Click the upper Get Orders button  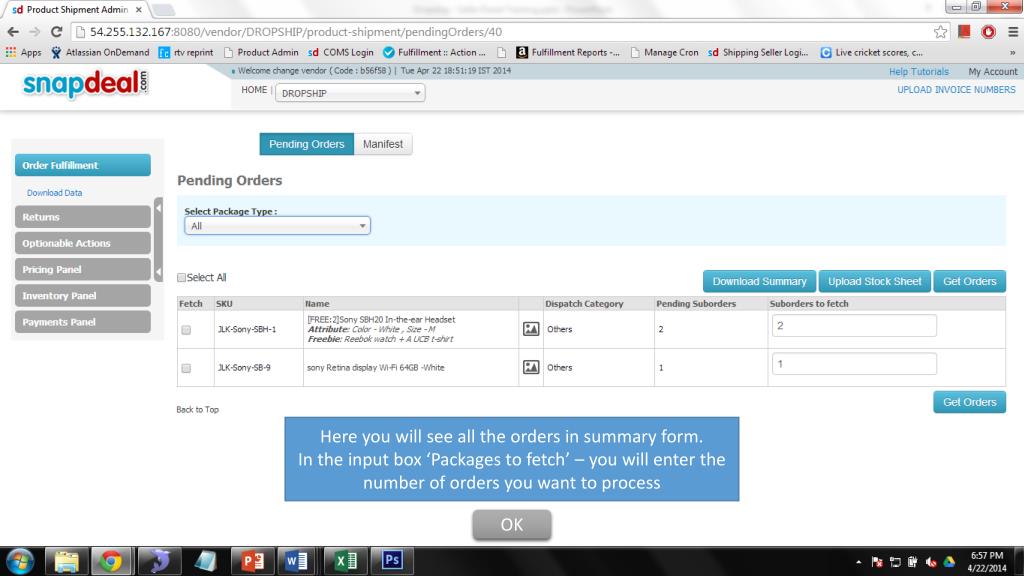(x=969, y=281)
